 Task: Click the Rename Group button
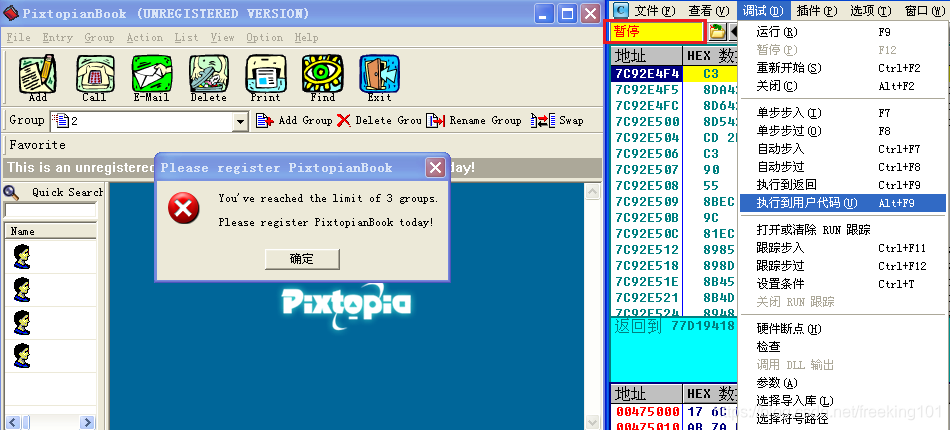click(474, 121)
